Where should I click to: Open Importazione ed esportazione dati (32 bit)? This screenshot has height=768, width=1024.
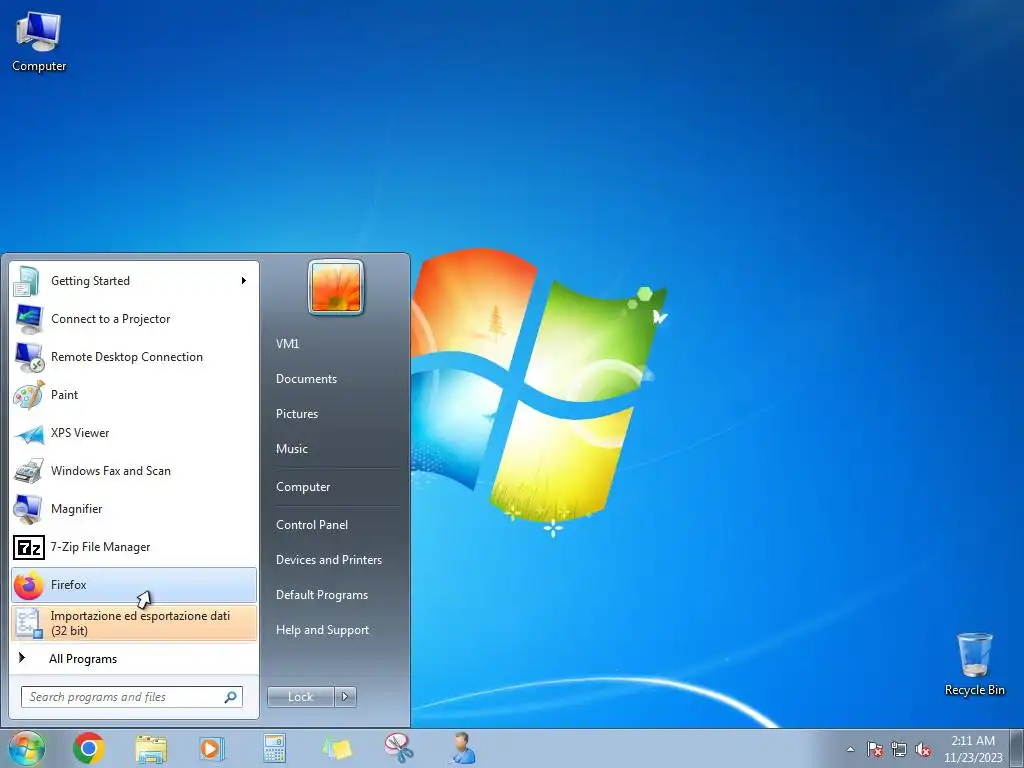134,623
